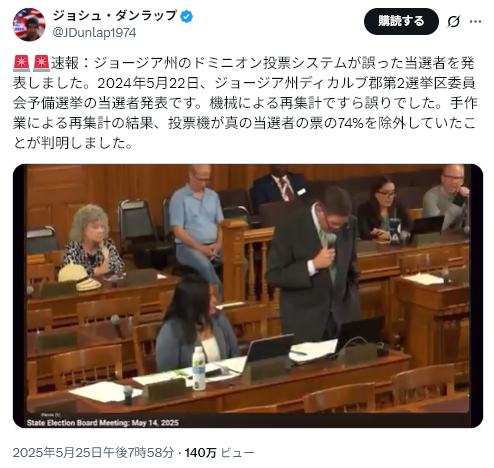Play the State Election Board meeting video
The image size is (494, 468).
click(248, 296)
